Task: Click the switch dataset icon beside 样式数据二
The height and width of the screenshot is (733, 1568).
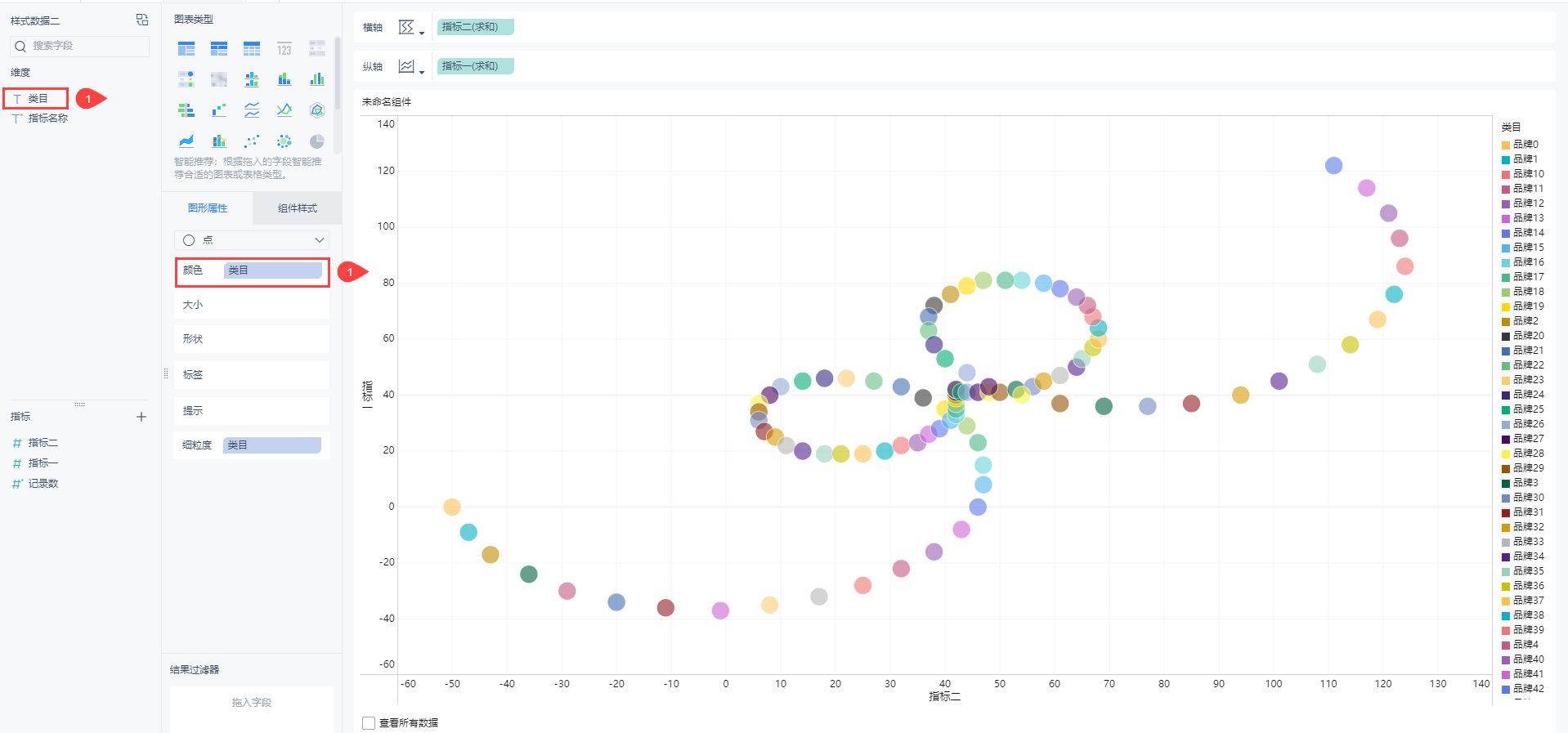Action: tap(142, 20)
